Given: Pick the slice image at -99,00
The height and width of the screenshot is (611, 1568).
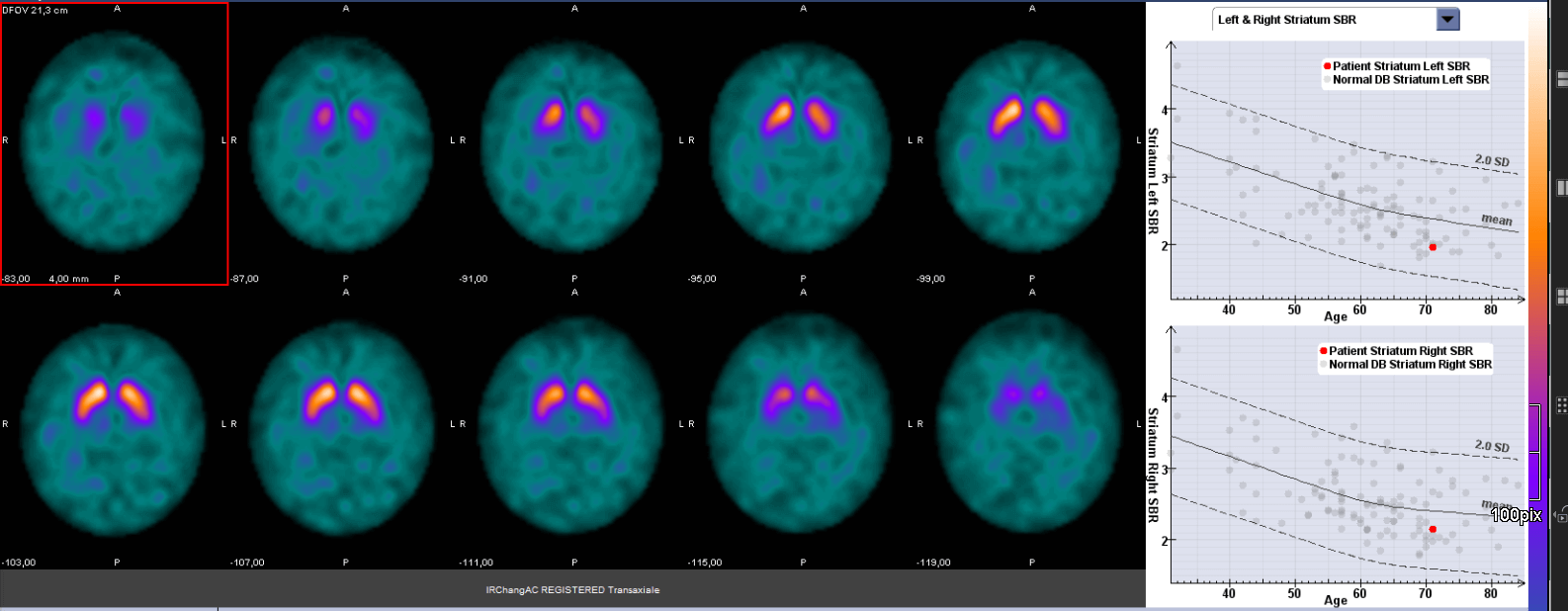Looking at the screenshot, I should [x=1029, y=141].
